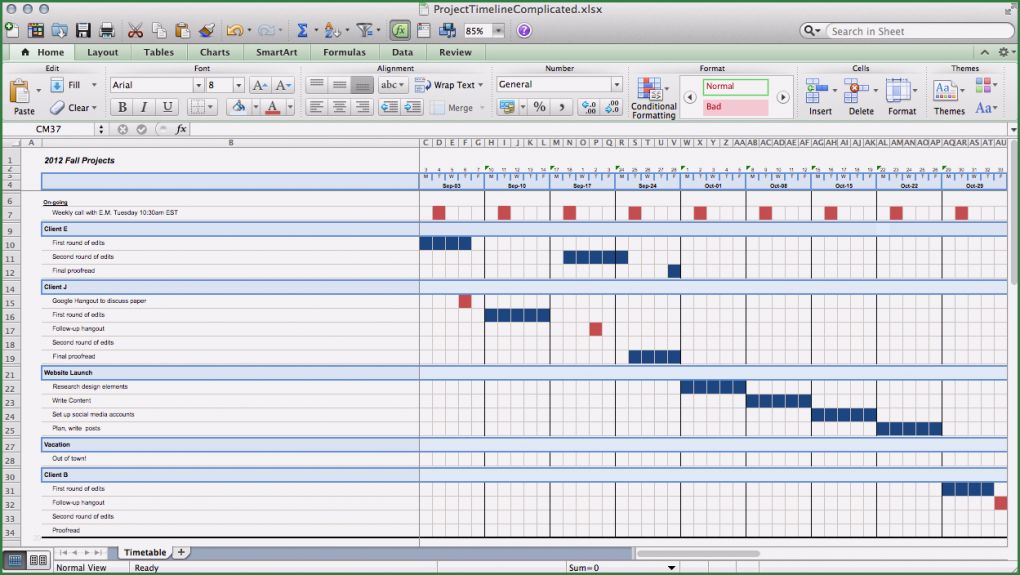
Task: Select the Format painter brush
Action: (207, 30)
